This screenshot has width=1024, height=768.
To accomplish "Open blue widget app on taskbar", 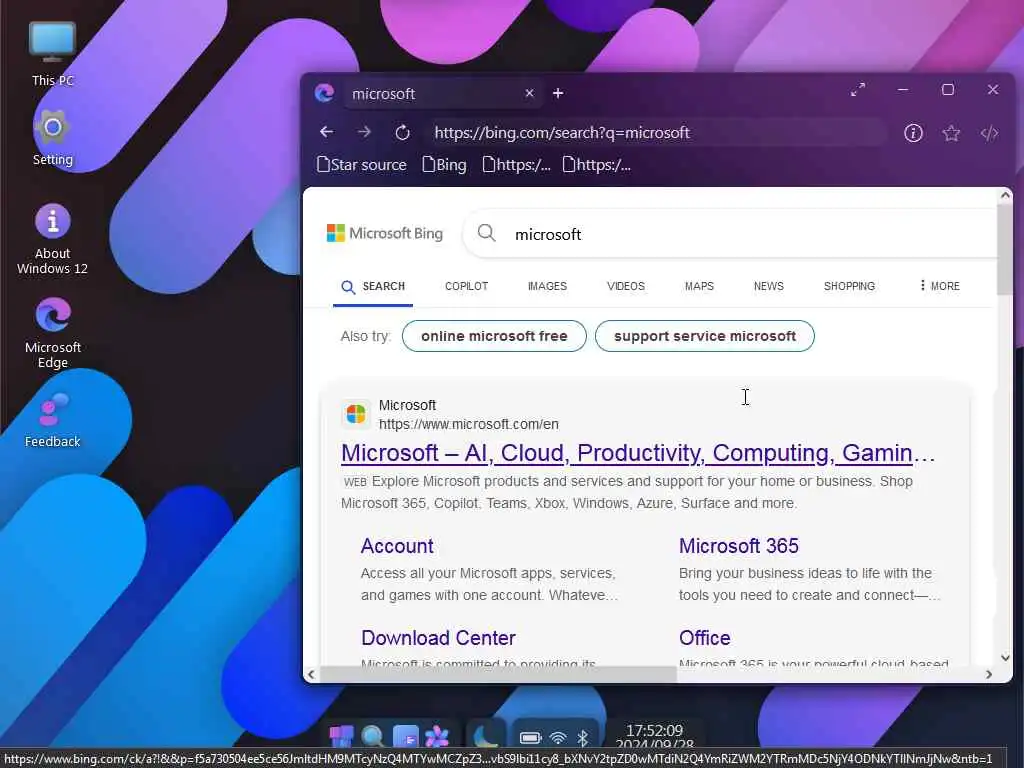I will pyautogui.click(x=406, y=737).
